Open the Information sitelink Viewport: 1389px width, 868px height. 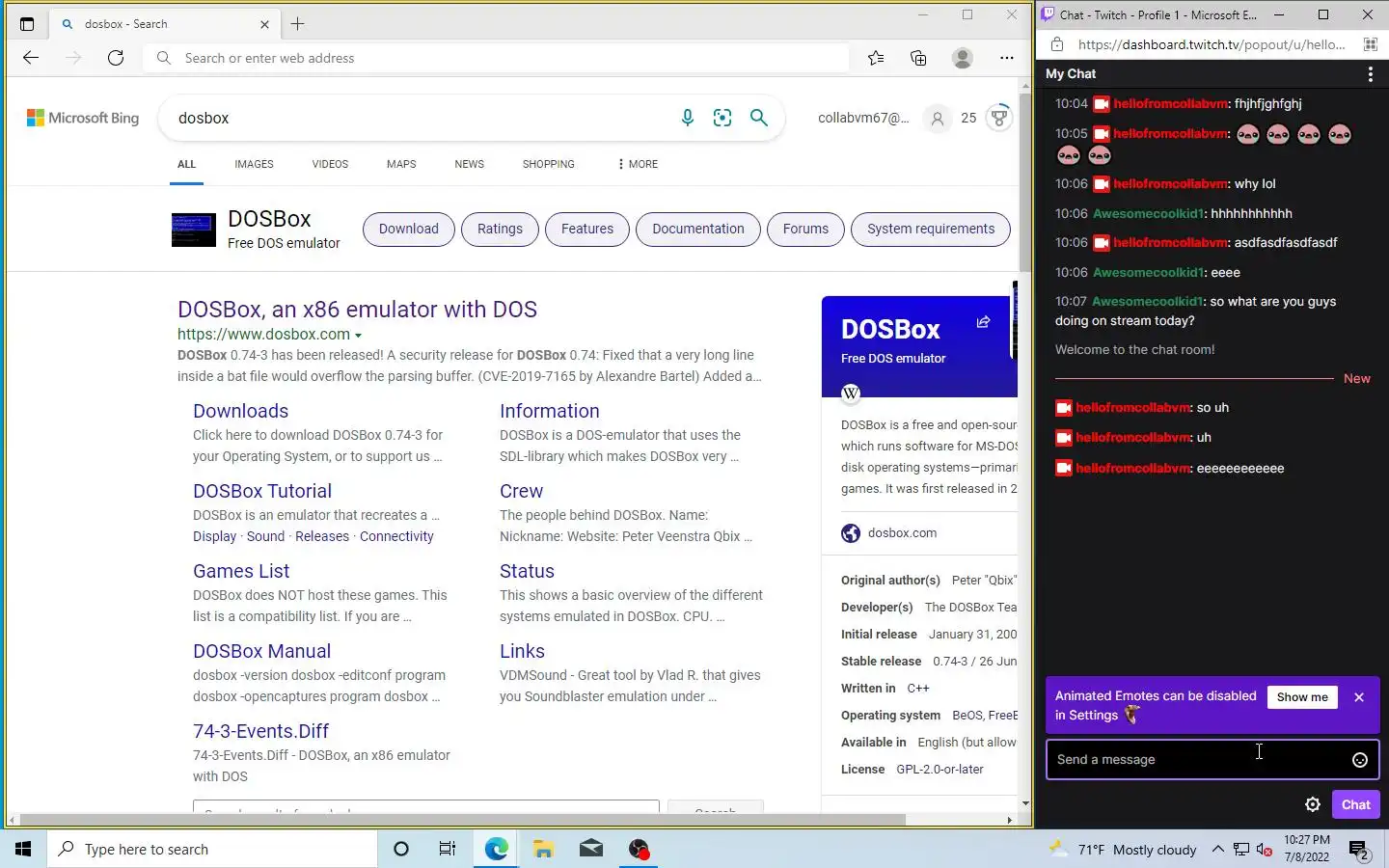550,411
